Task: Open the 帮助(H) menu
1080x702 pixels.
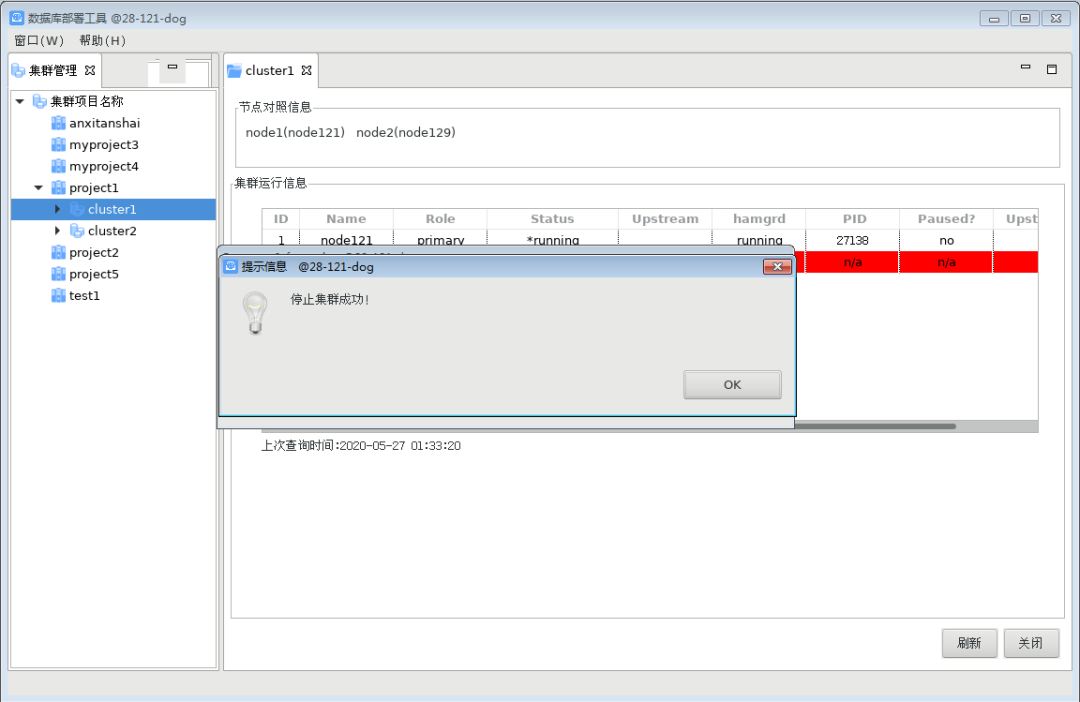Action: [103, 41]
